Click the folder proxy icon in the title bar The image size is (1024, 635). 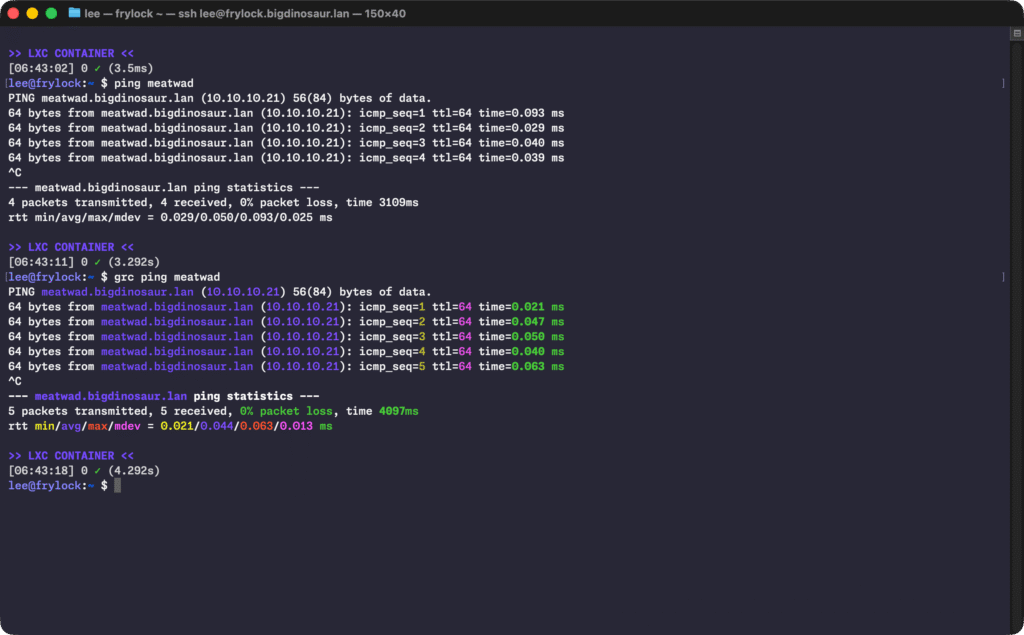74,13
